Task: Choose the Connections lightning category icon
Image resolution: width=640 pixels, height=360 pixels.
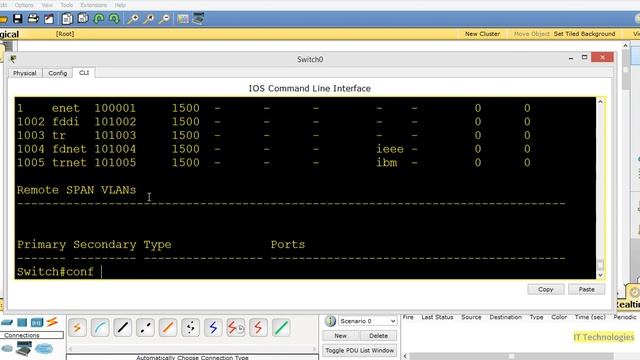Action: click(52, 322)
